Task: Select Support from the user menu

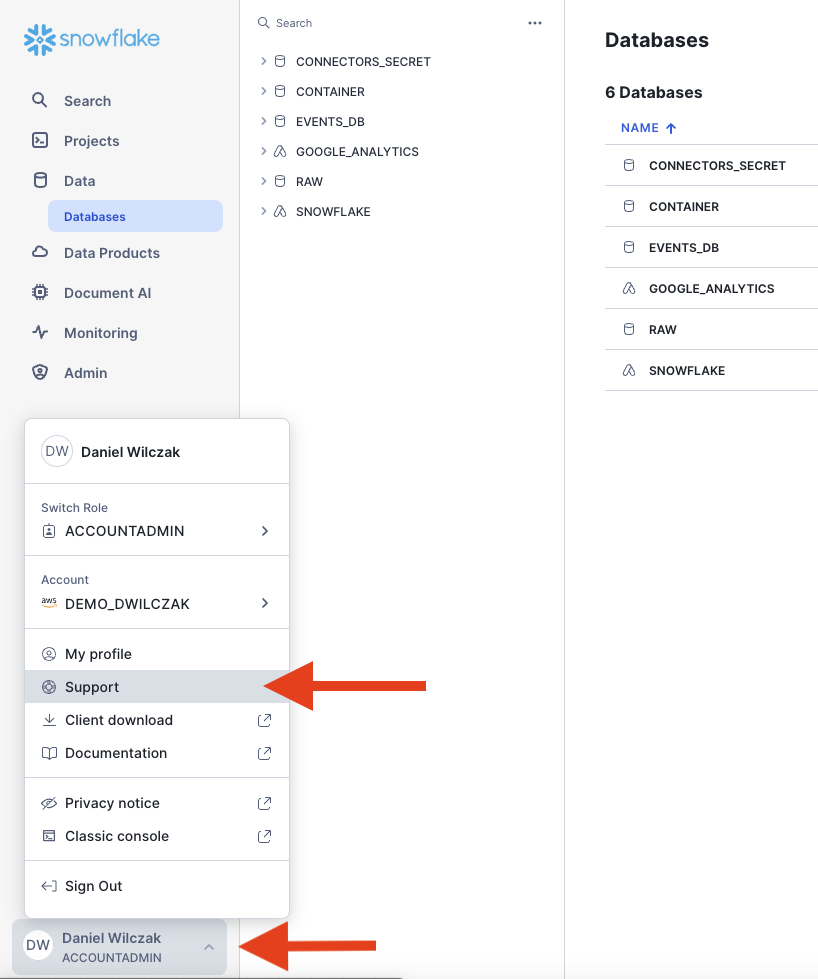Action: click(x=92, y=687)
